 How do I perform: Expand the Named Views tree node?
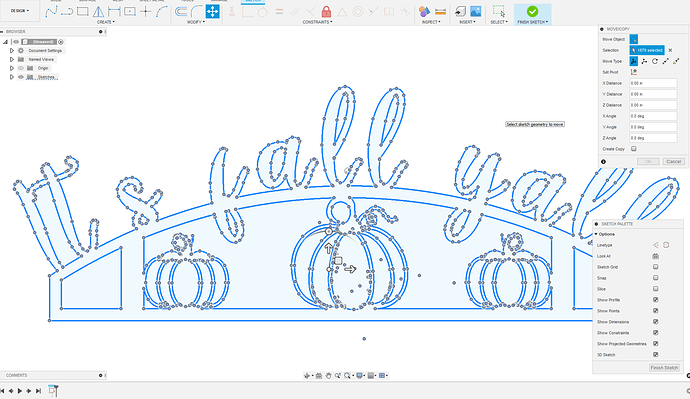[12, 59]
